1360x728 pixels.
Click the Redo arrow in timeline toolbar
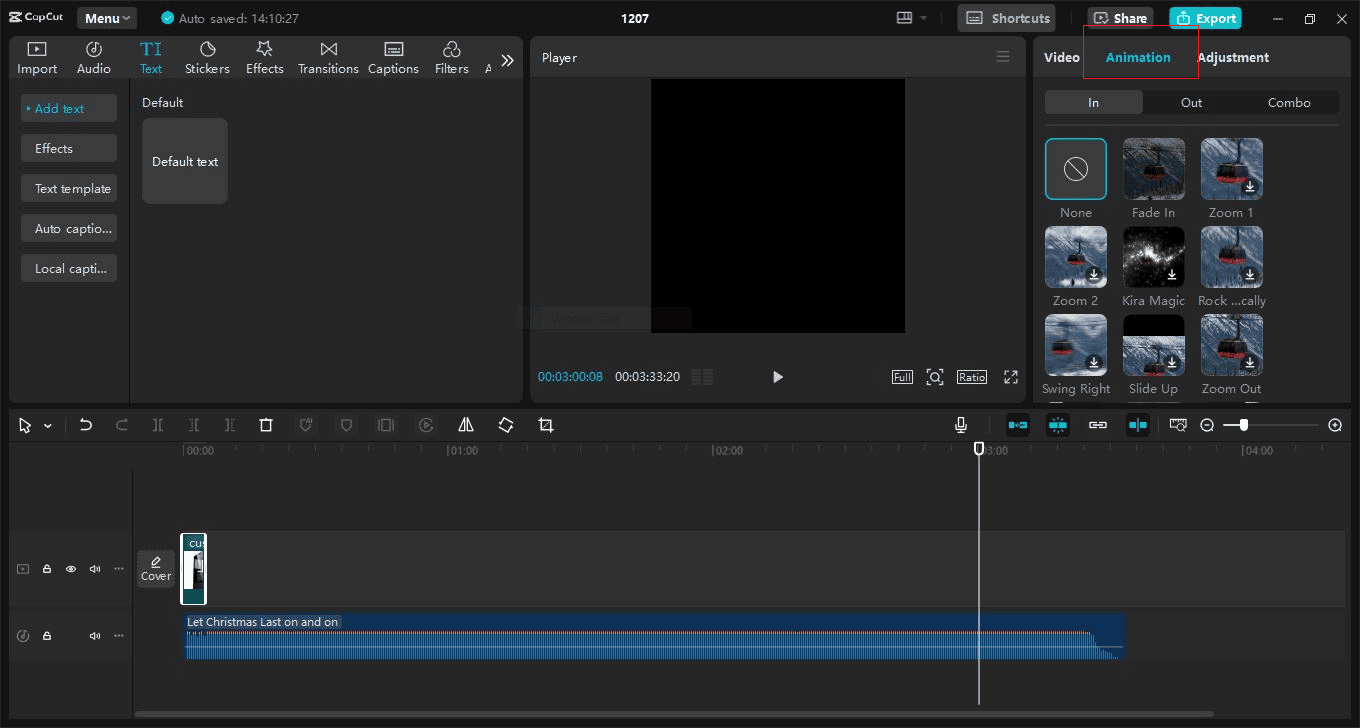(122, 425)
